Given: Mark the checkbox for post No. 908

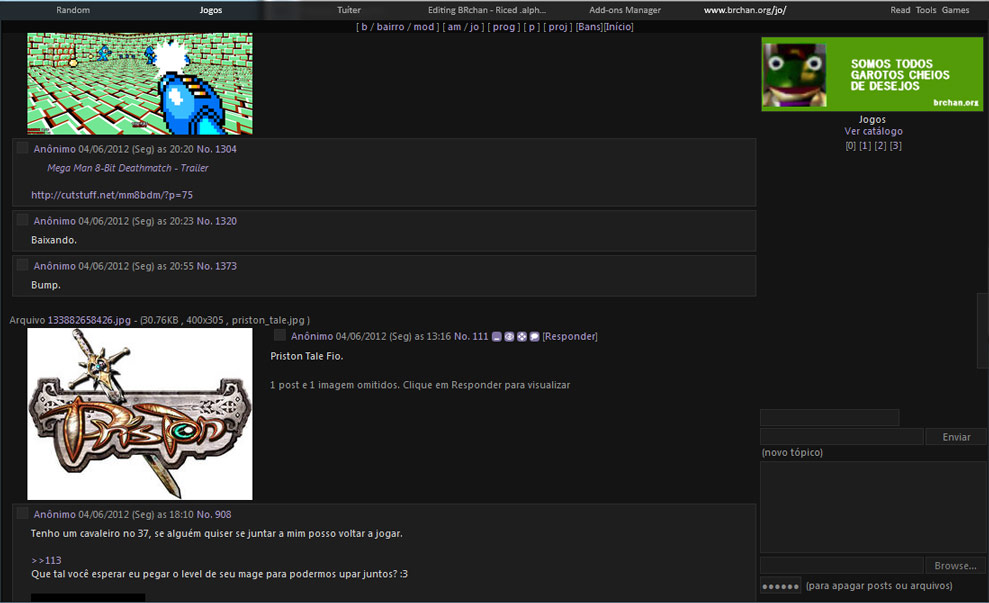Looking at the screenshot, I should pos(23,513).
